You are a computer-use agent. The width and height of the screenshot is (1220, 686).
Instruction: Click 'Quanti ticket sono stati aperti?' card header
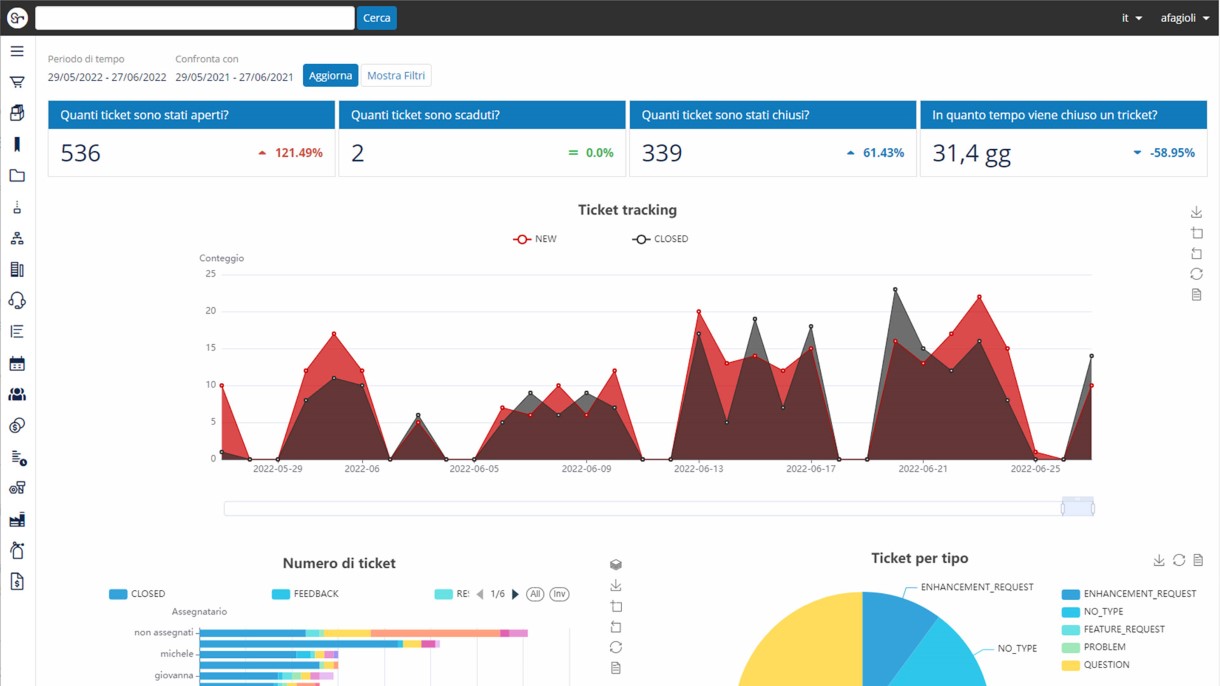click(x=192, y=115)
